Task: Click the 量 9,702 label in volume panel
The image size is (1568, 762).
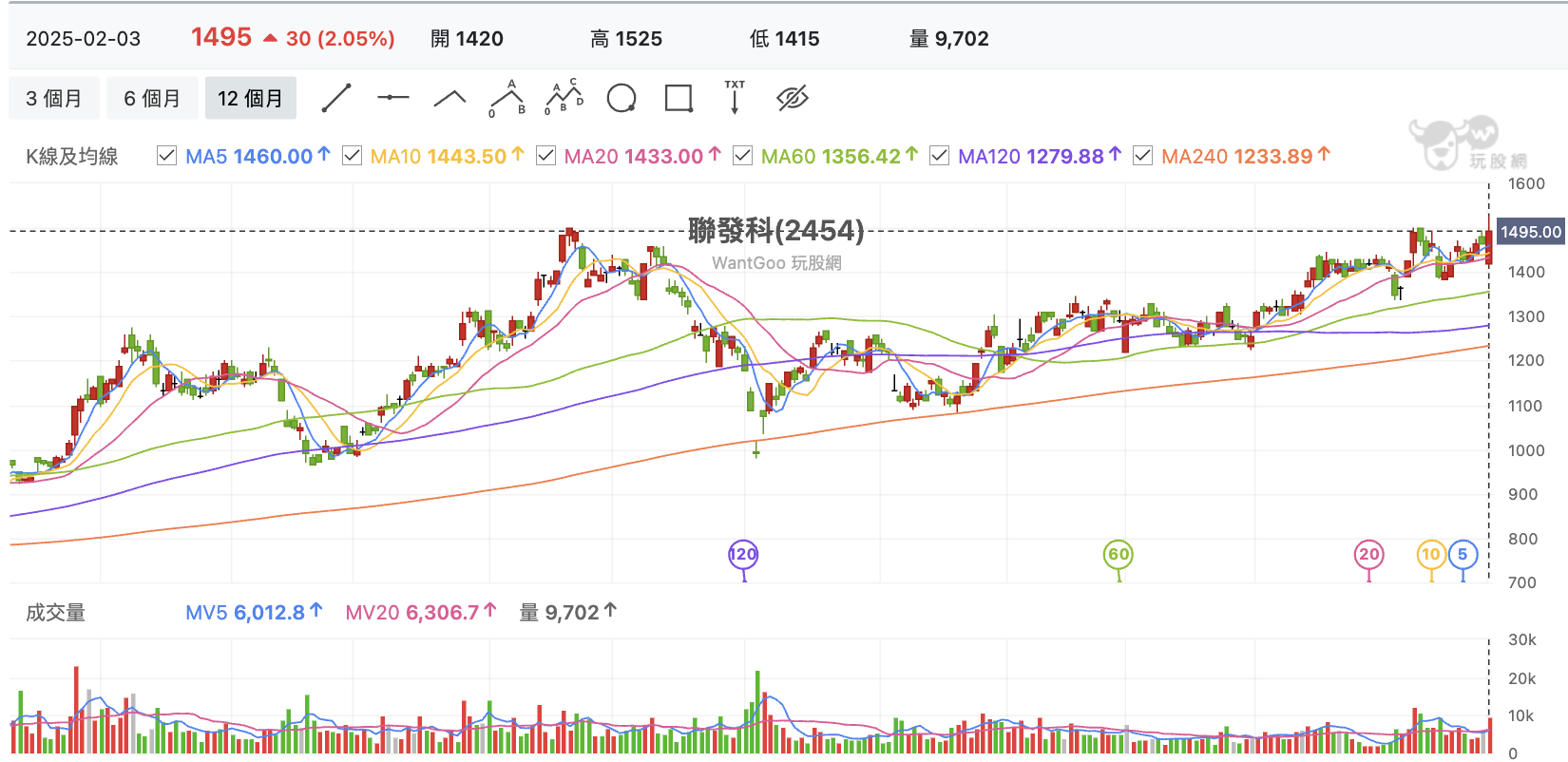Action: pos(567,613)
